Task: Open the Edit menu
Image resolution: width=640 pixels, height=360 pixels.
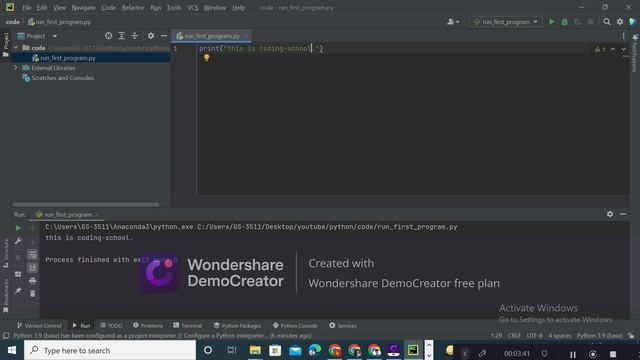Action: [42, 8]
